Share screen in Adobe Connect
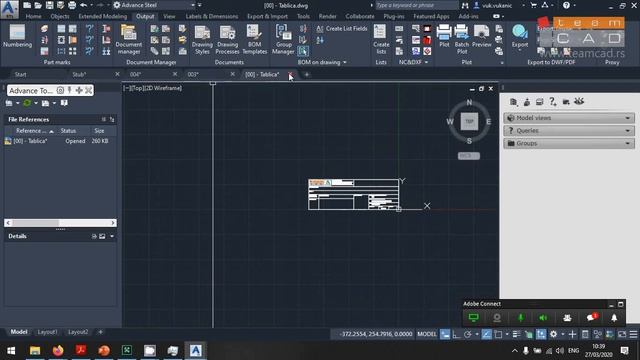This screenshot has height=360, width=640. point(473,318)
